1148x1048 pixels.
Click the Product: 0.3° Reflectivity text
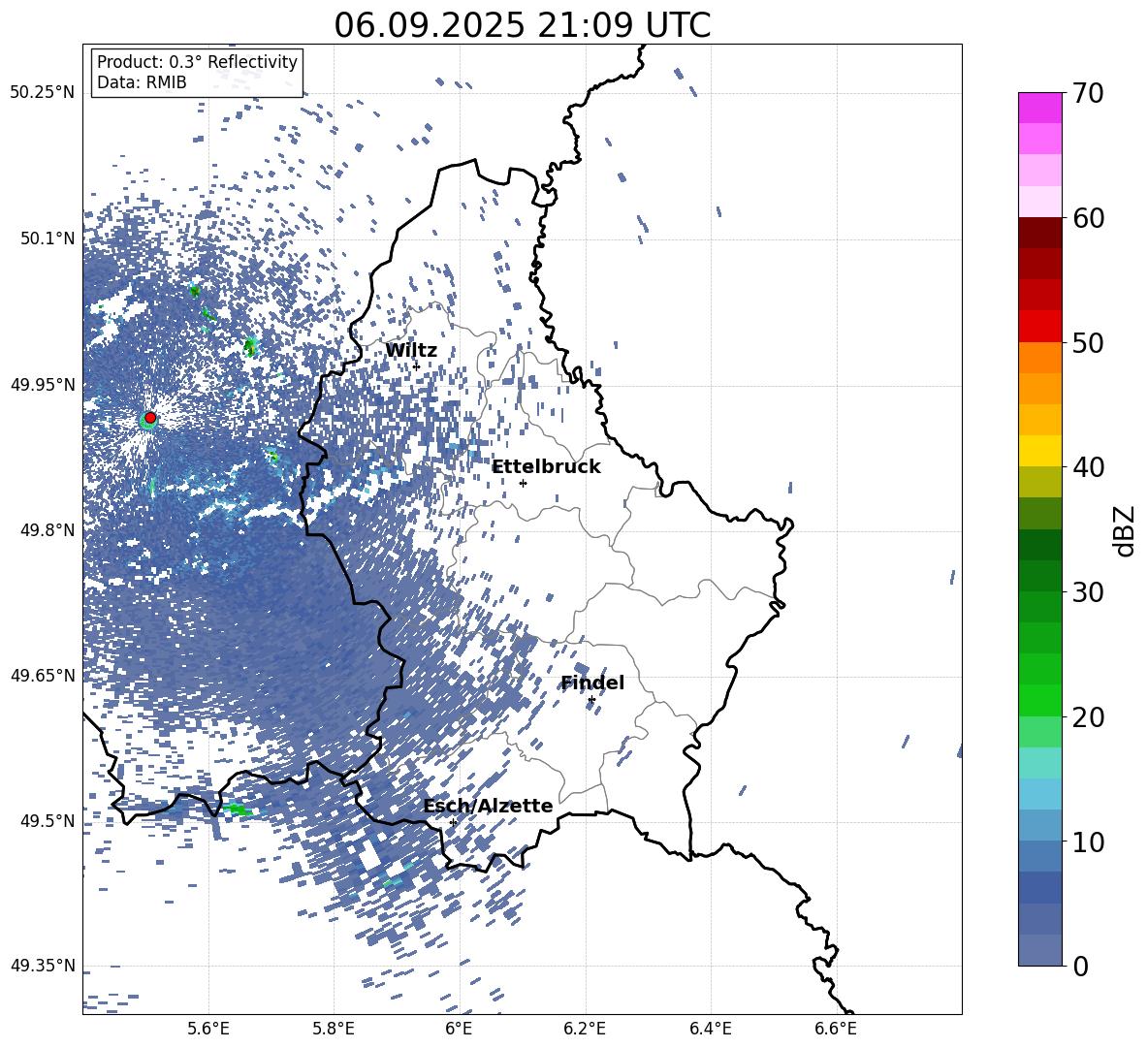coord(197,62)
